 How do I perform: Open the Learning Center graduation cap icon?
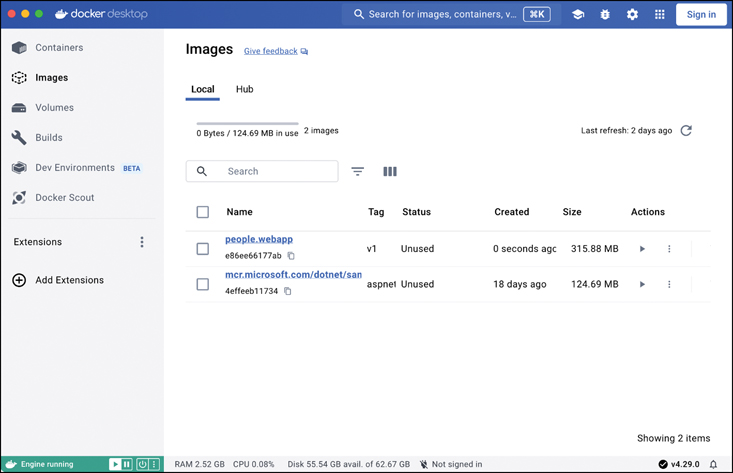[578, 15]
